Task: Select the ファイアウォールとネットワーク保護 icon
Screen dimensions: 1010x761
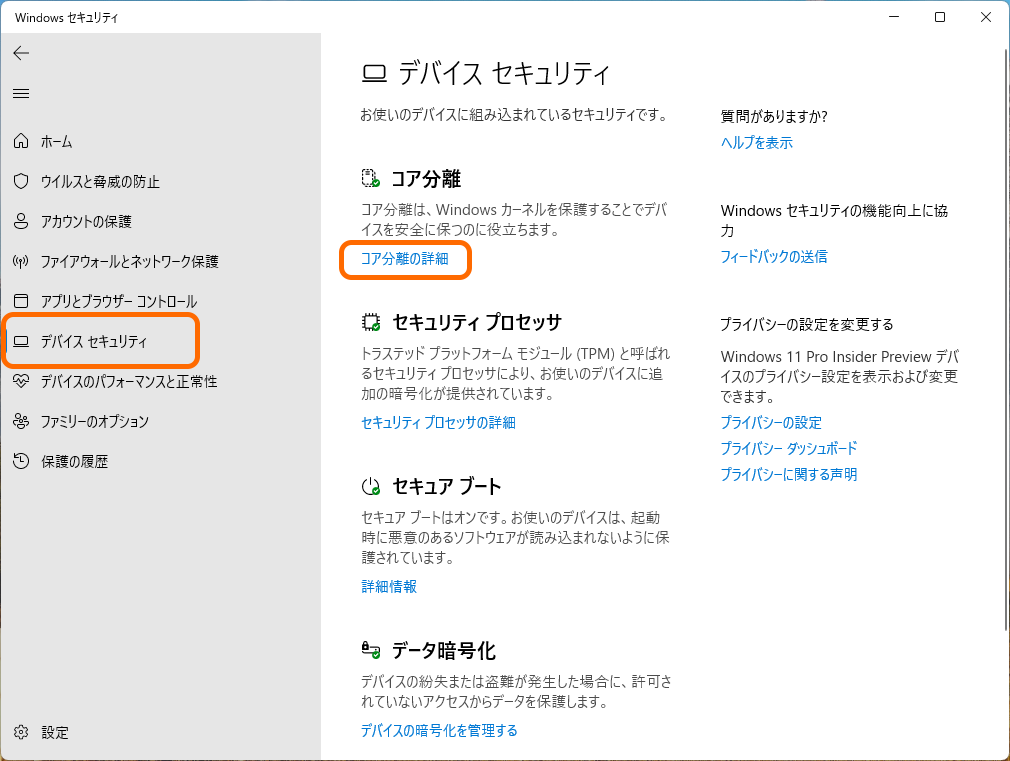Action: [x=20, y=261]
